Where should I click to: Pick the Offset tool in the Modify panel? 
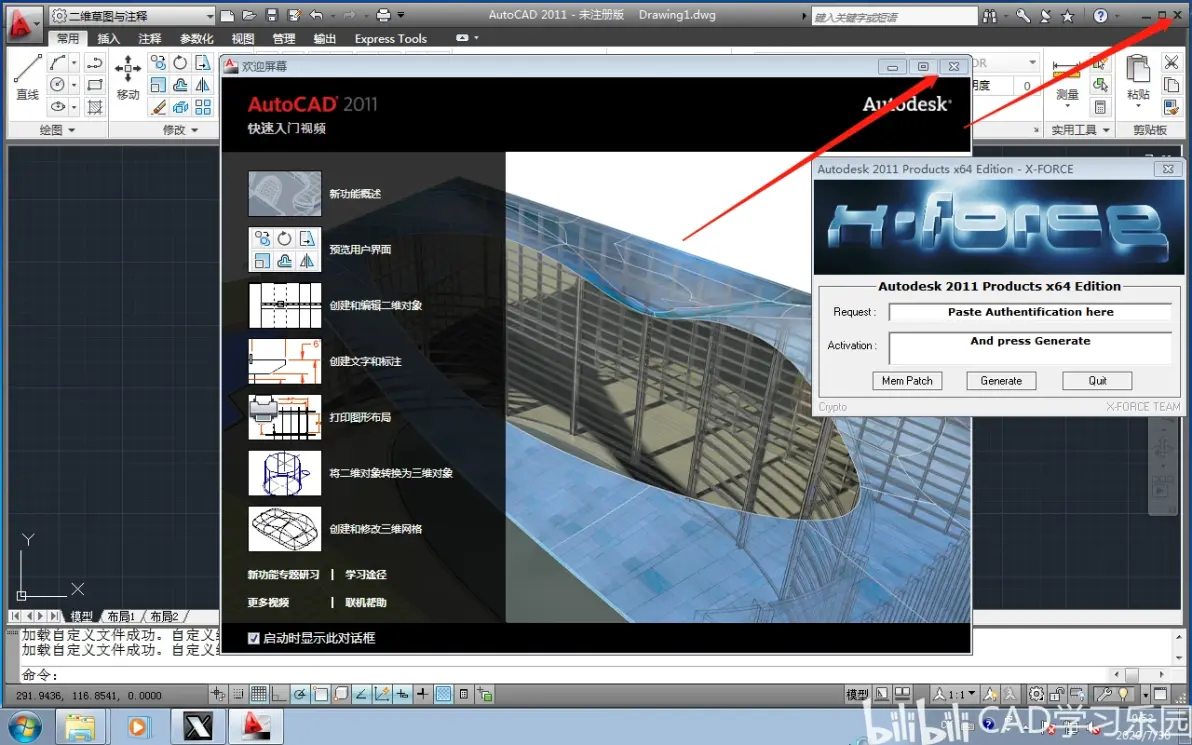180,84
